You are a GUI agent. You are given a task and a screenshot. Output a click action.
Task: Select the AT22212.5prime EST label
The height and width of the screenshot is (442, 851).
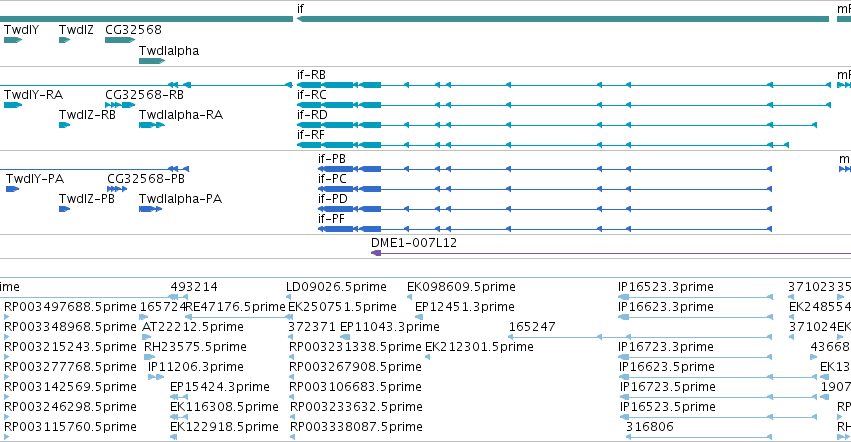193,327
